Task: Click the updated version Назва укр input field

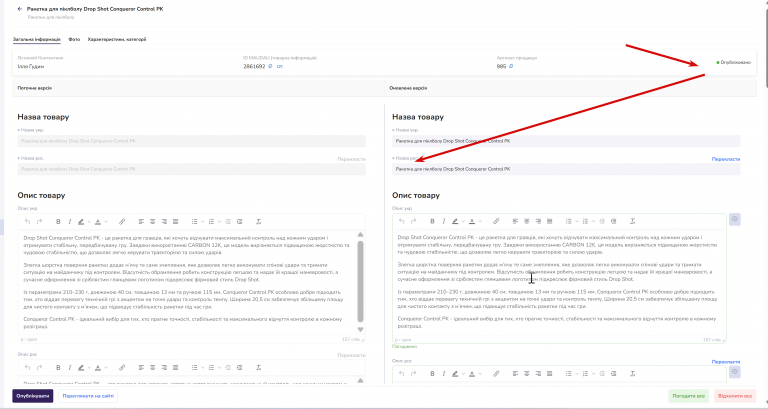Action: tap(566, 141)
